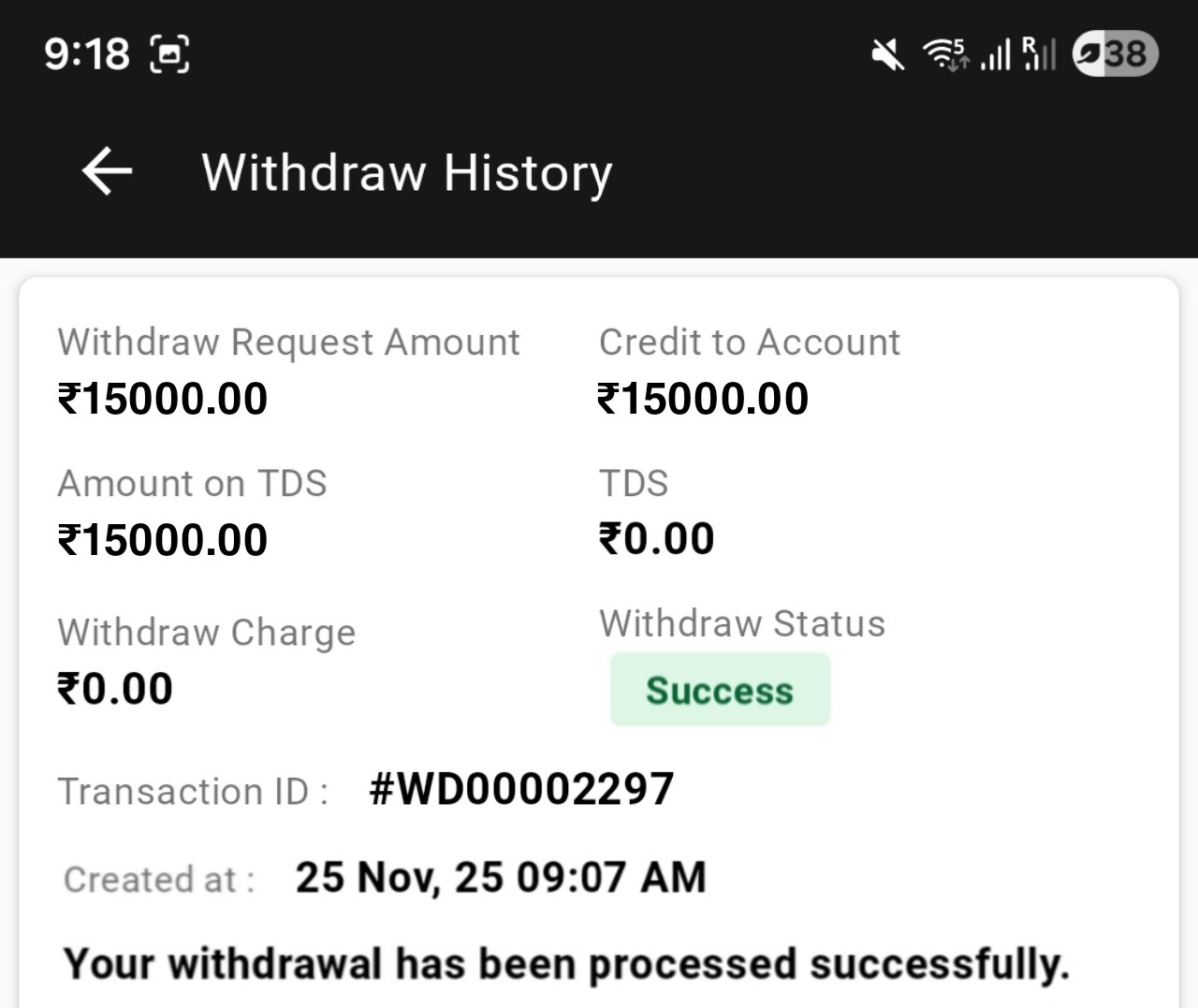1198x1008 pixels.
Task: Tap the withdrawal processed successfully message
Action: (x=566, y=964)
